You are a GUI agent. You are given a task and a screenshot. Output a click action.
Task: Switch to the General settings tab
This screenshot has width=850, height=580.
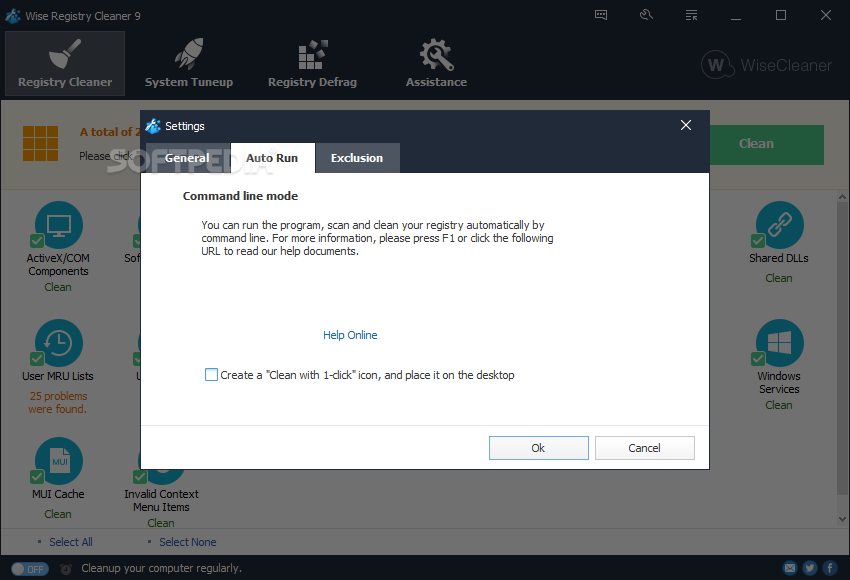pyautogui.click(x=187, y=158)
